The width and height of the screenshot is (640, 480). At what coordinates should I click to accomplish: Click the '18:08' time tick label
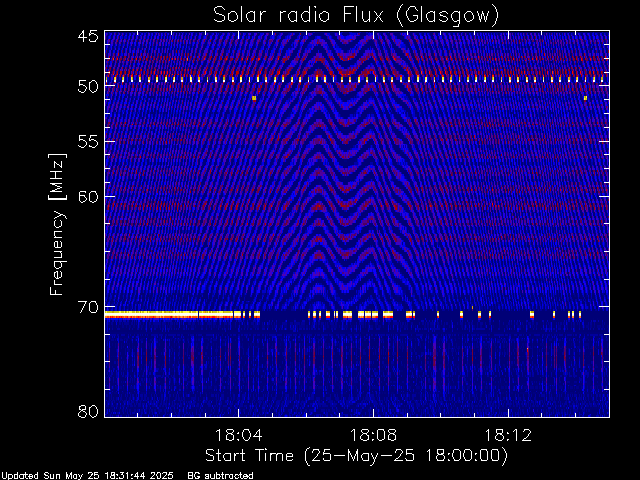tap(373, 435)
